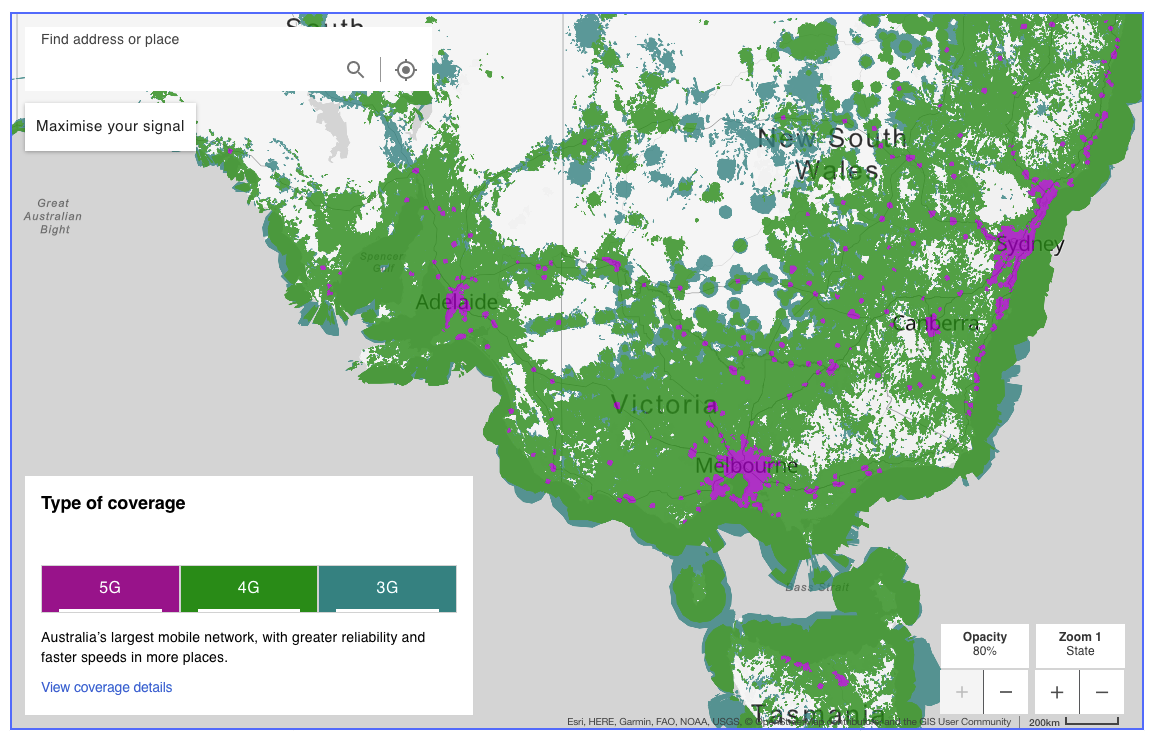The height and width of the screenshot is (744, 1162).
Task: Open the Maximise your signal button
Action: [x=110, y=127]
